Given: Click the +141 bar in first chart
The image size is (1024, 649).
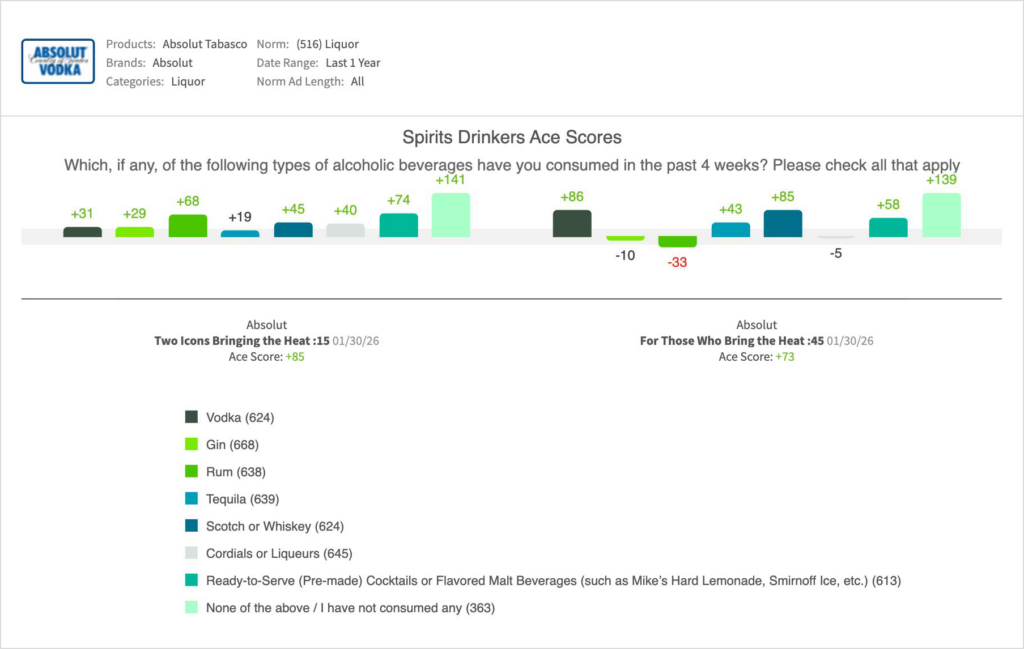Looking at the screenshot, I should pyautogui.click(x=450, y=215).
